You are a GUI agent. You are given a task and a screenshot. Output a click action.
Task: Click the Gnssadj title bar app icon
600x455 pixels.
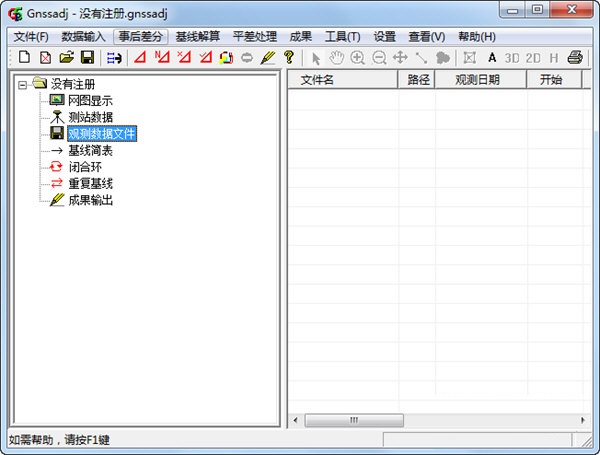tap(16, 14)
